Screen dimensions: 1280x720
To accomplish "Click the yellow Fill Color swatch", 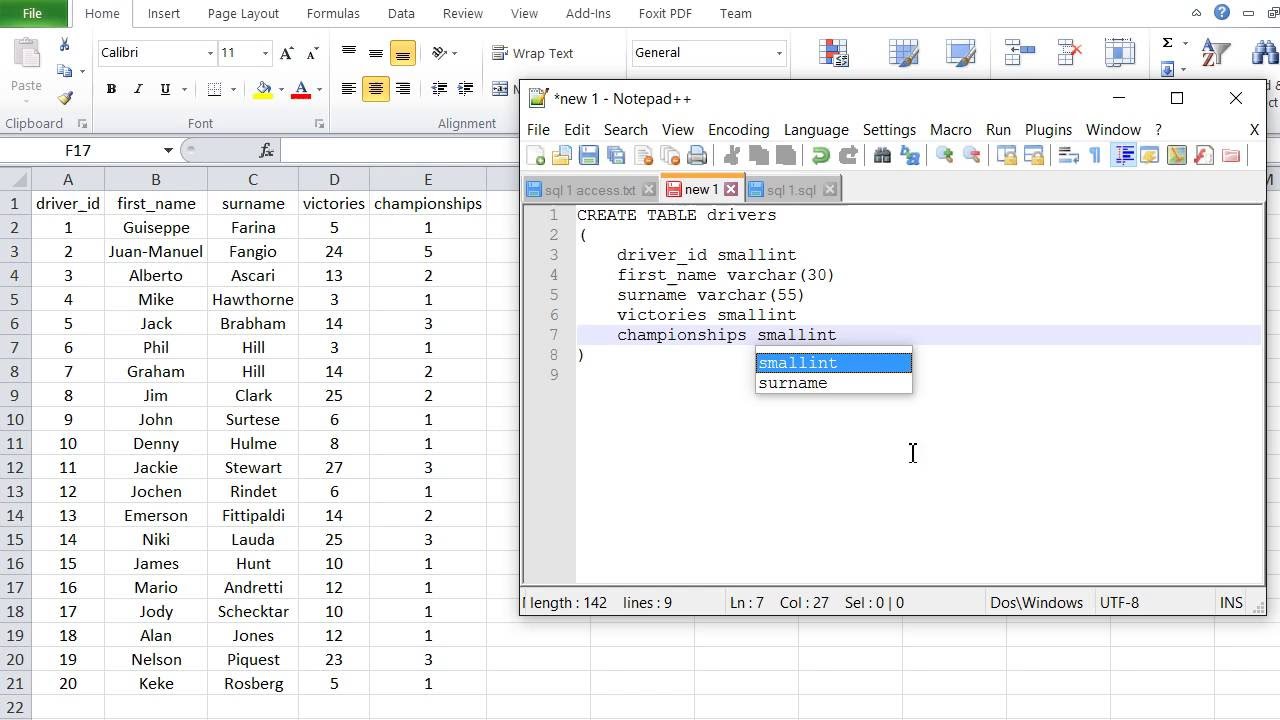I will click(263, 89).
